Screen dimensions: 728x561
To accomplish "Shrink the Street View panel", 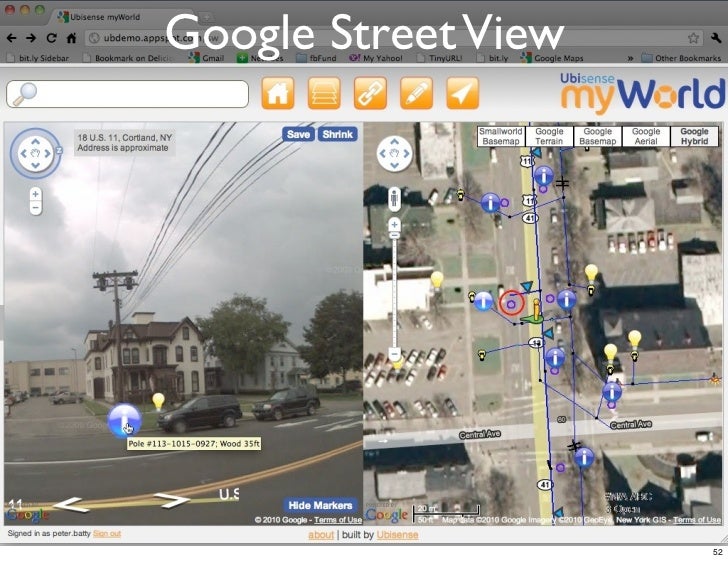I will 338,134.
